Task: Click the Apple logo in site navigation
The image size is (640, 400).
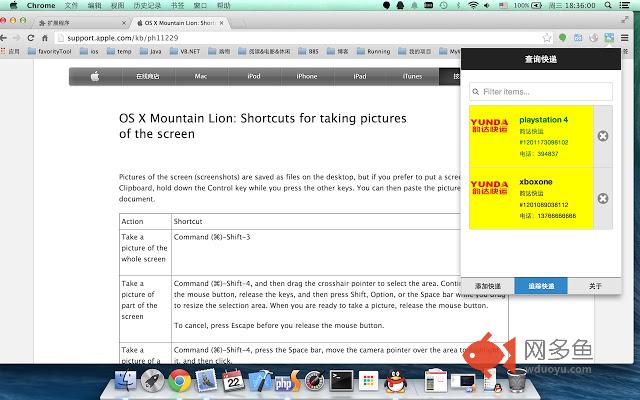Action: pos(95,76)
